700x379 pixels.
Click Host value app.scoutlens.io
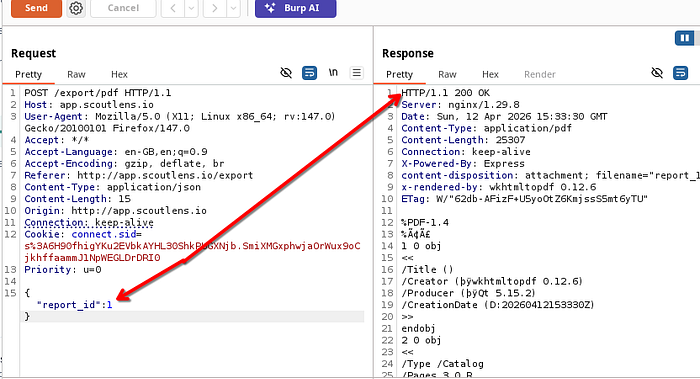[107, 105]
